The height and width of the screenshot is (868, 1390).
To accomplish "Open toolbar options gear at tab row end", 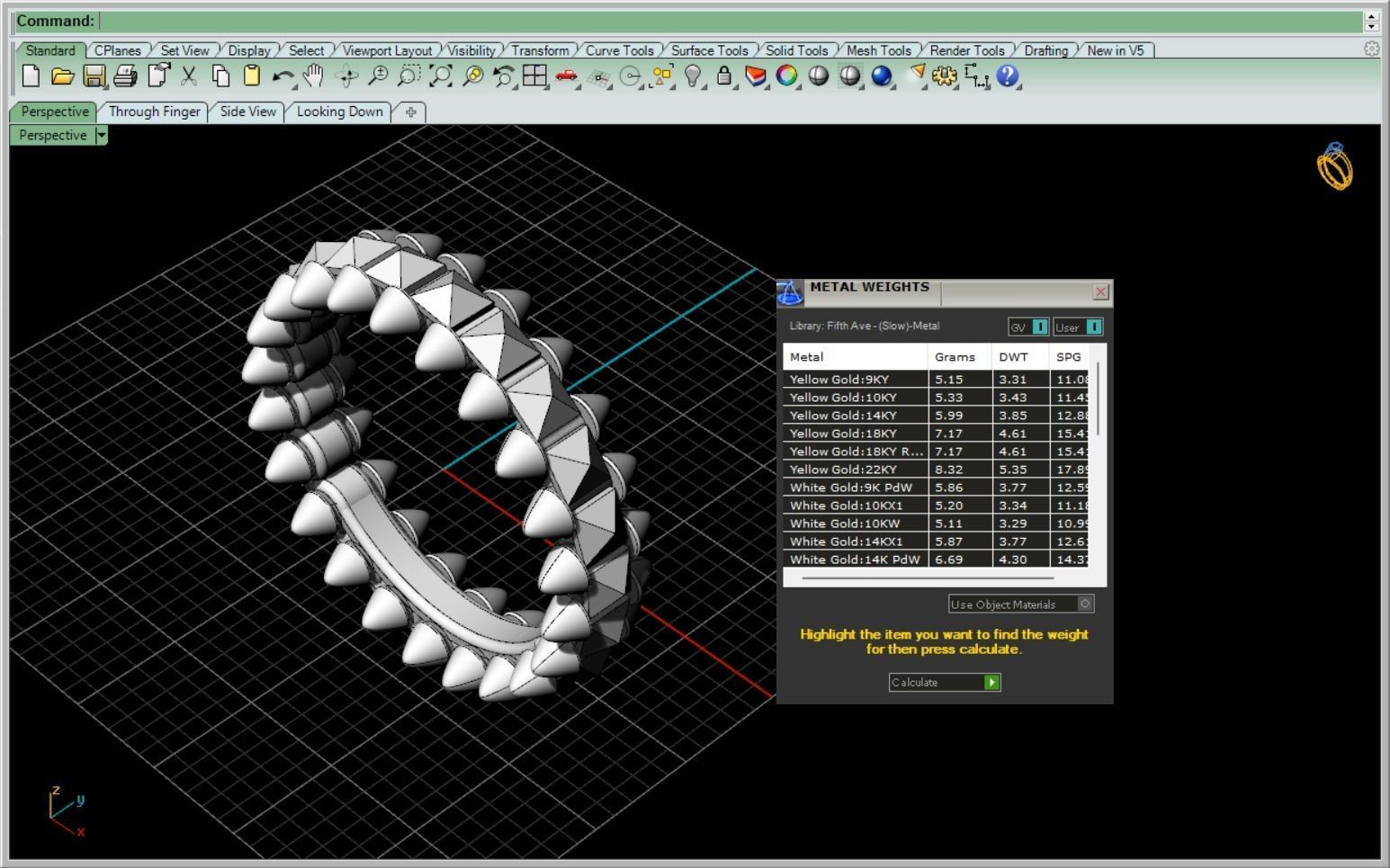I will click(1371, 49).
